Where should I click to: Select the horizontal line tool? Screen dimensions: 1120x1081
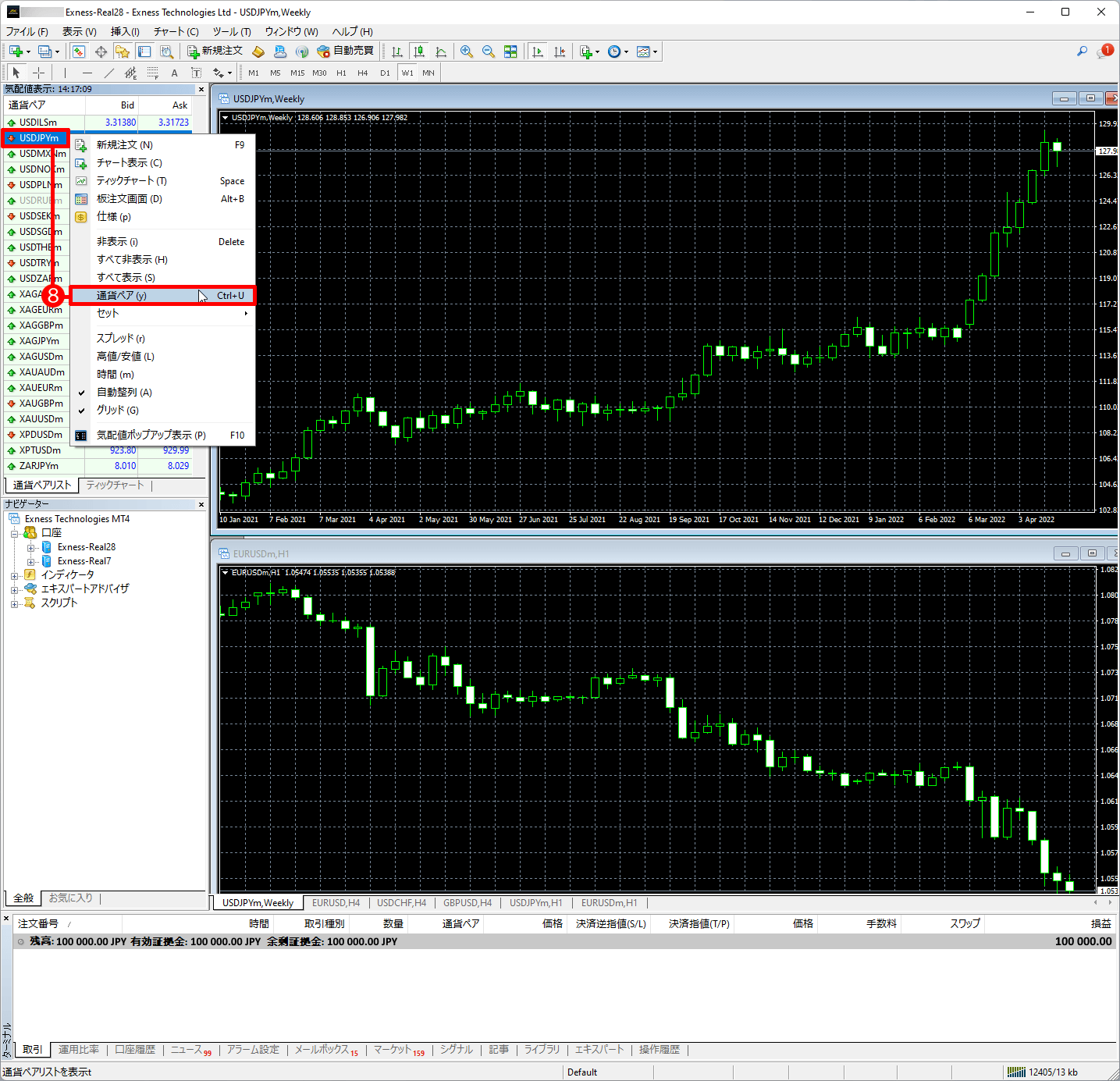pyautogui.click(x=87, y=73)
